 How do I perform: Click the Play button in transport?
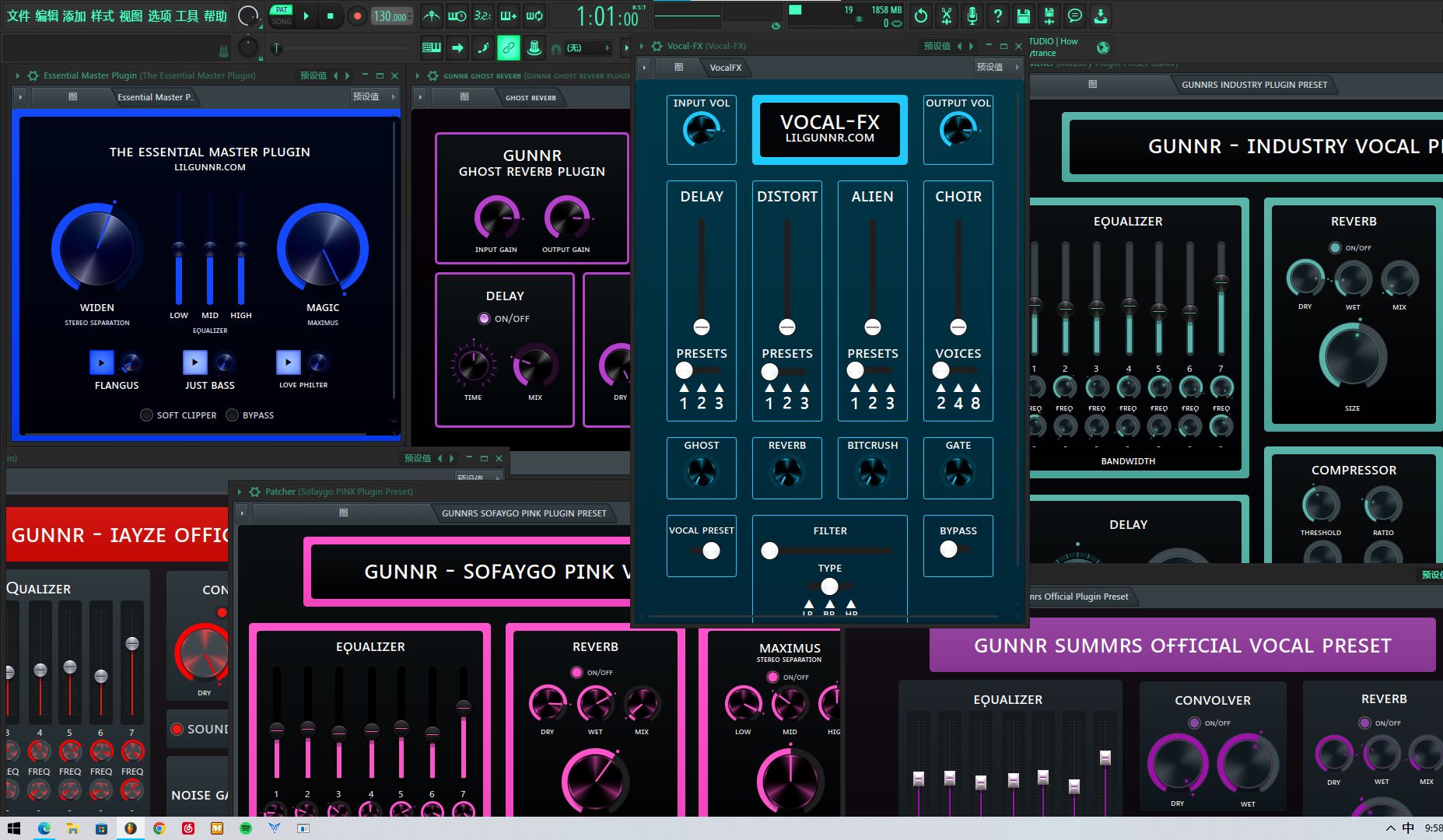(x=306, y=16)
